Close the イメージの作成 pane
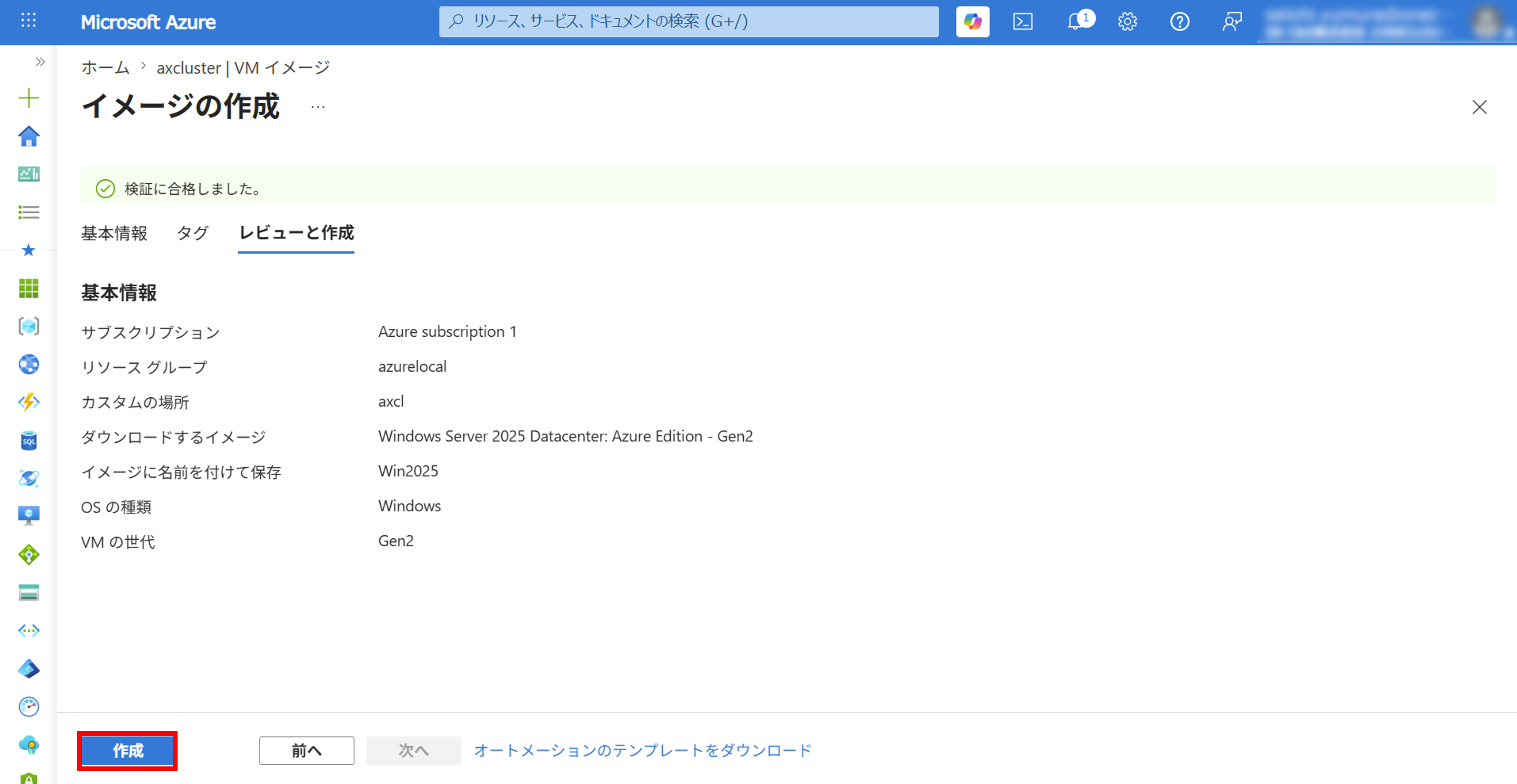Viewport: 1517px width, 784px height. 1480,107
